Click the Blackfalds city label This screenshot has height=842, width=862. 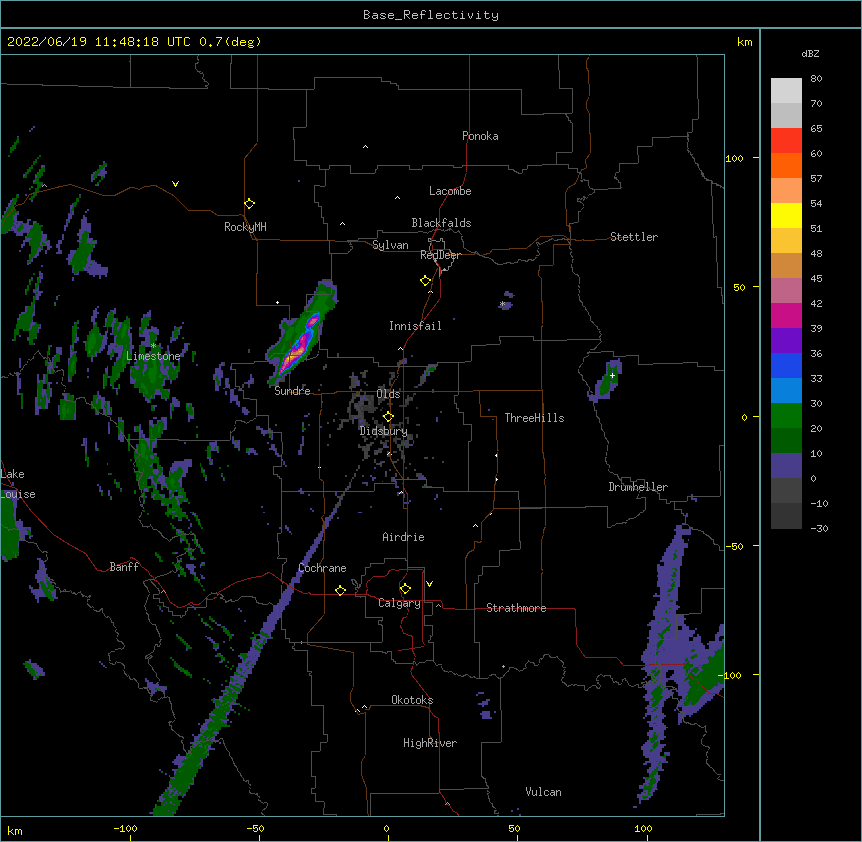(441, 223)
